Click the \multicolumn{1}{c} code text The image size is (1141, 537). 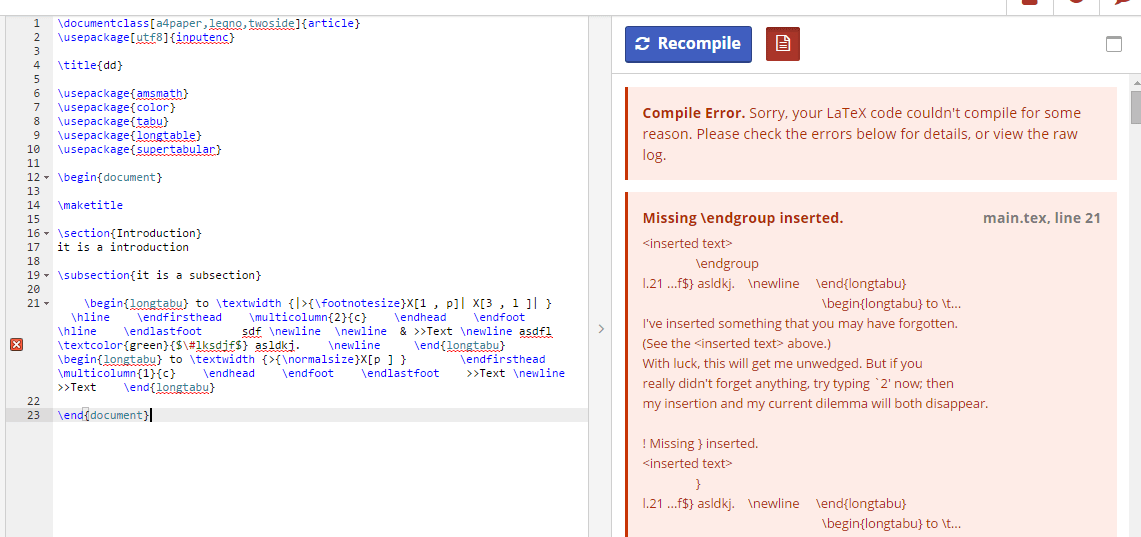(116, 373)
